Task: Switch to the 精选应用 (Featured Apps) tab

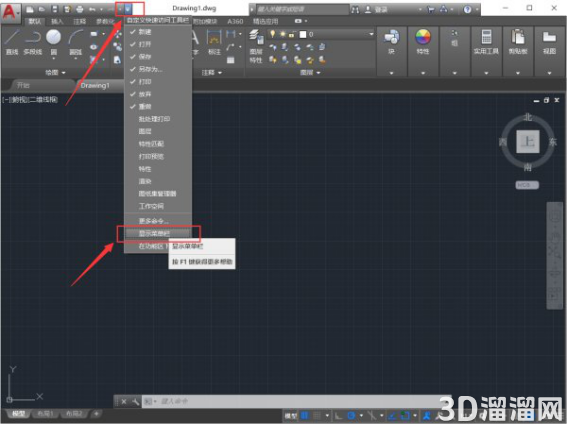Action: [x=265, y=21]
